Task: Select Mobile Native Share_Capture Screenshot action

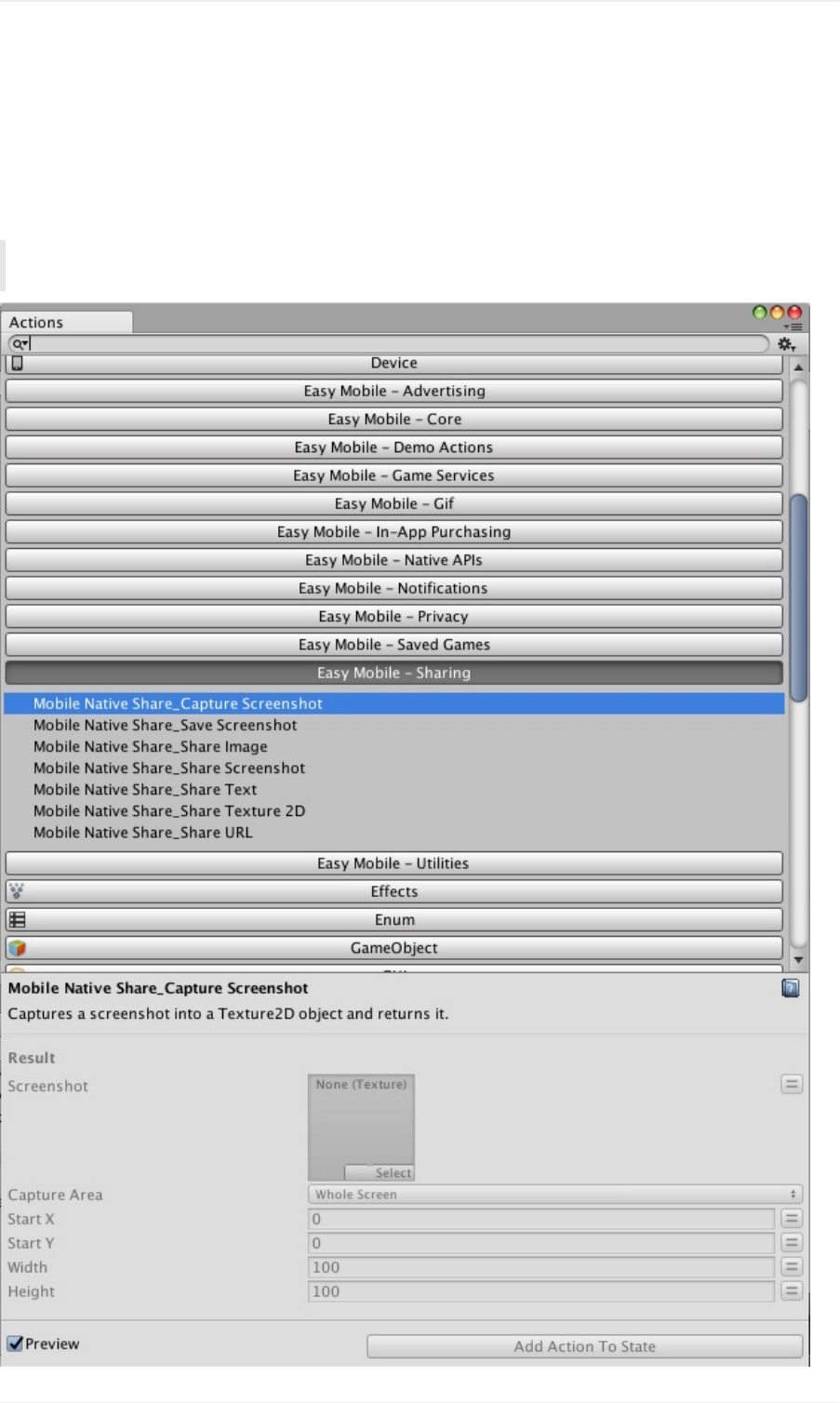Action: point(394,703)
